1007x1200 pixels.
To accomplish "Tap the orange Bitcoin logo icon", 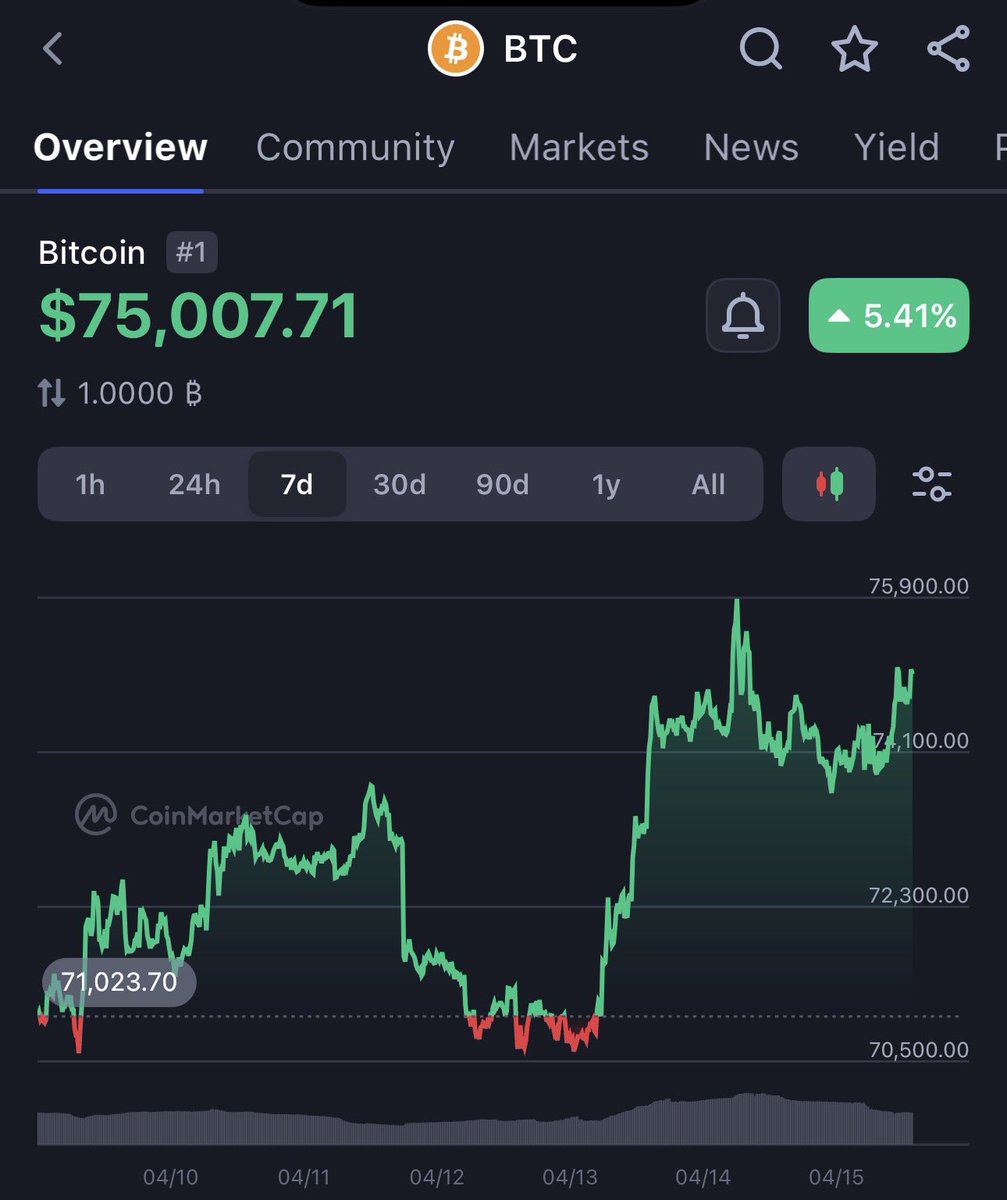I will coord(455,49).
